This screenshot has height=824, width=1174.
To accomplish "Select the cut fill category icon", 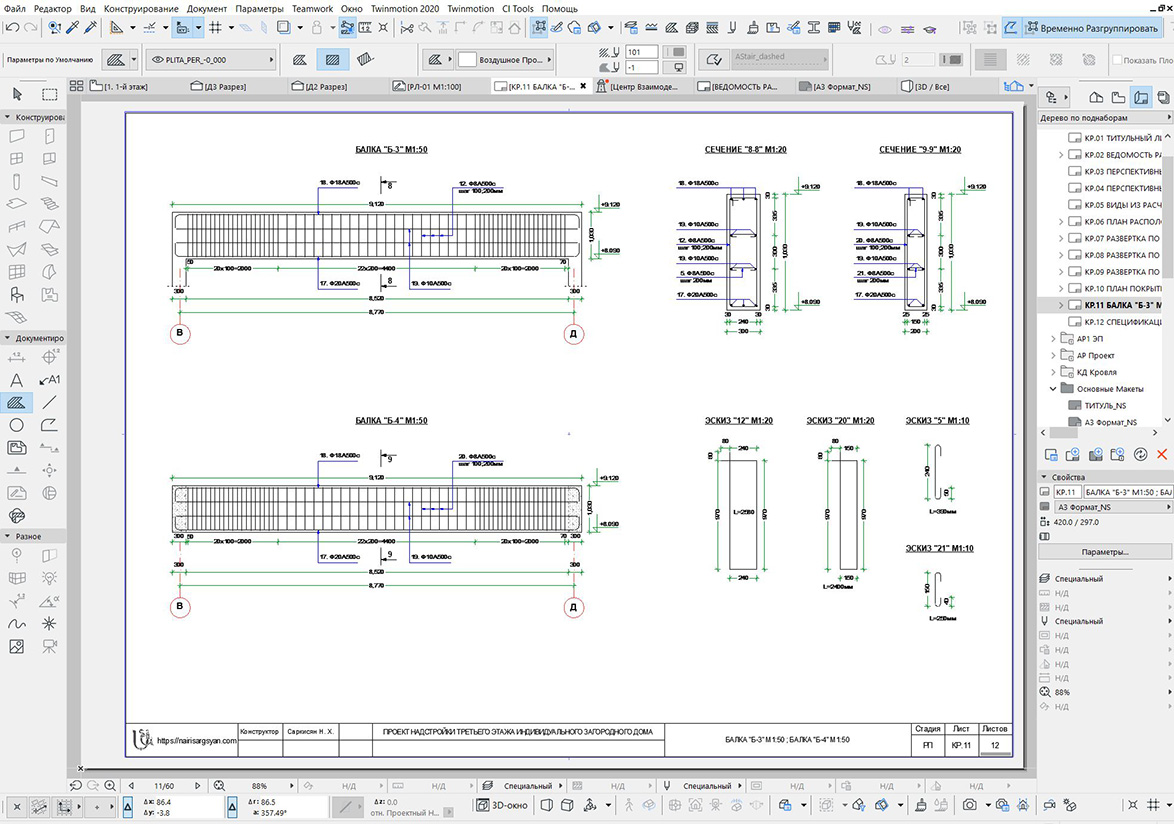I will tap(300, 59).
